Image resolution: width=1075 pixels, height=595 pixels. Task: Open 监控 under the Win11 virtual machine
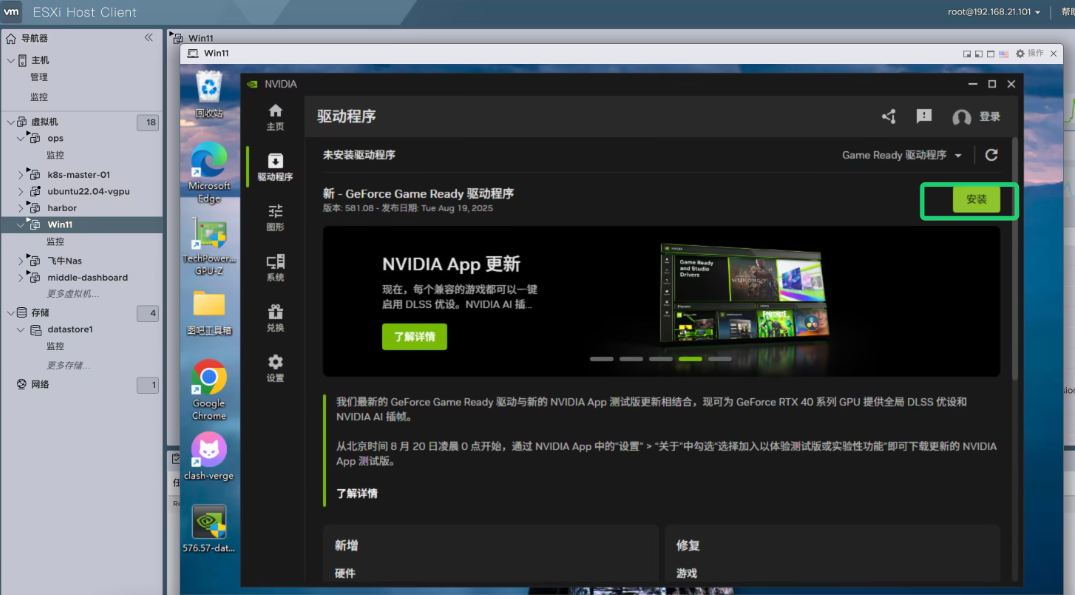point(56,241)
